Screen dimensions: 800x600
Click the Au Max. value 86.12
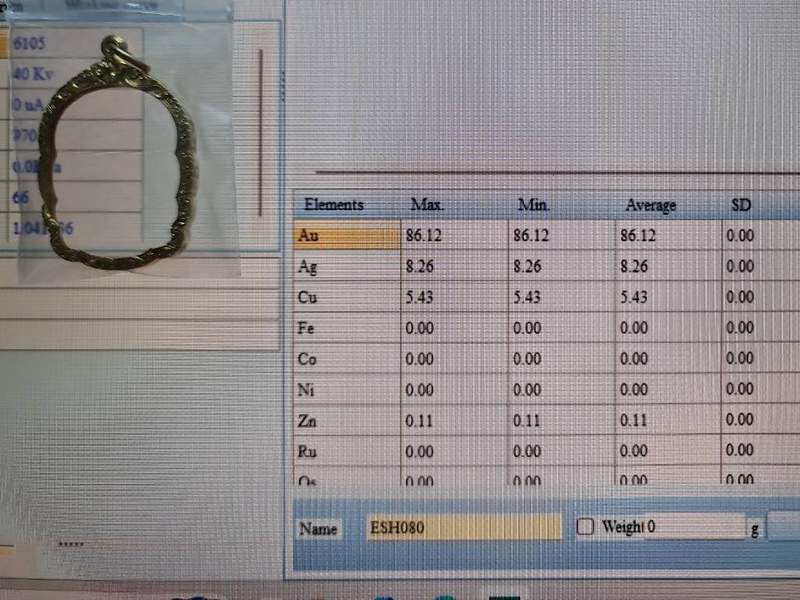(x=426, y=236)
